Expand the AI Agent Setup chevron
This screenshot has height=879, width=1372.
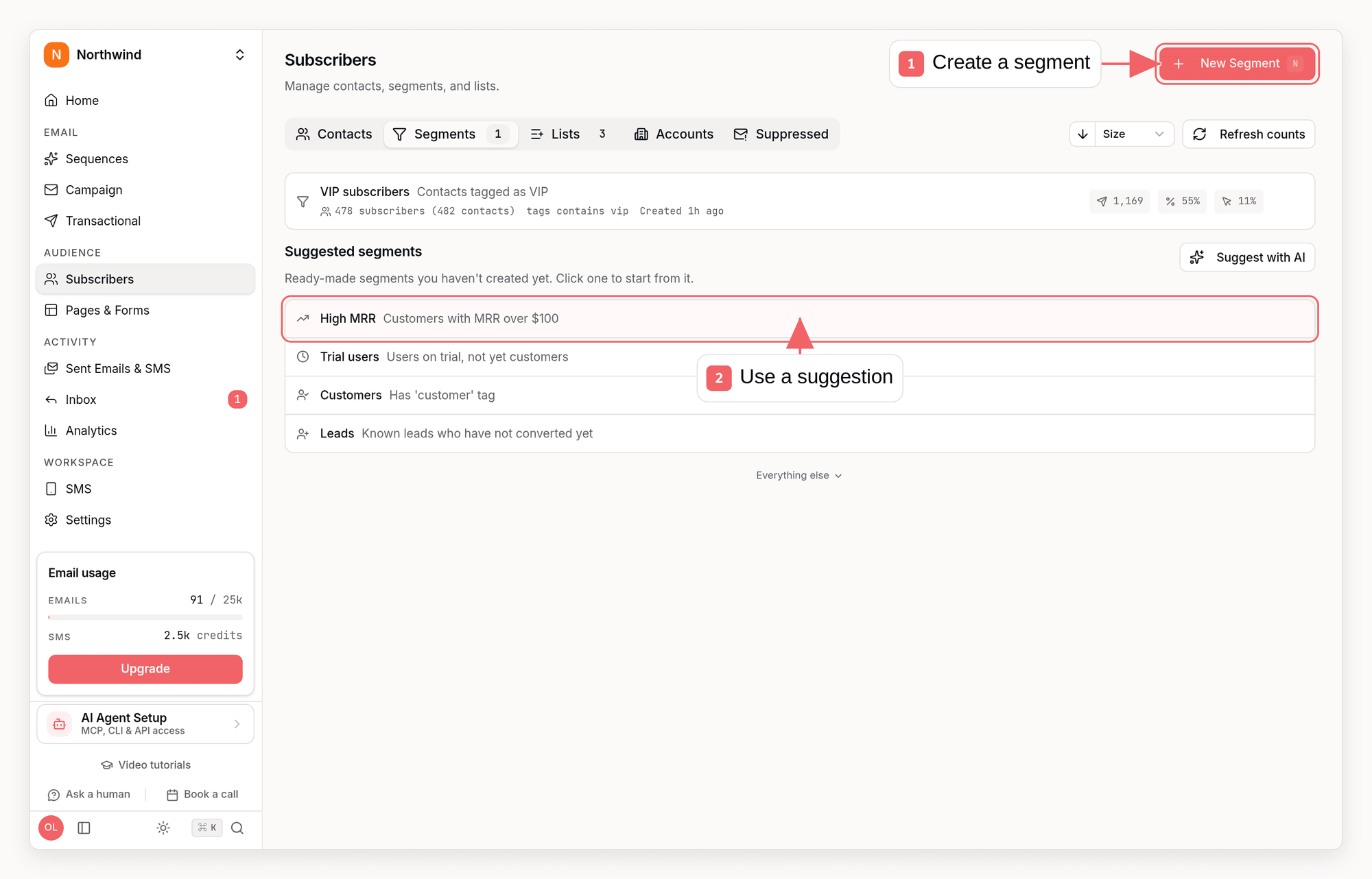[x=237, y=724]
